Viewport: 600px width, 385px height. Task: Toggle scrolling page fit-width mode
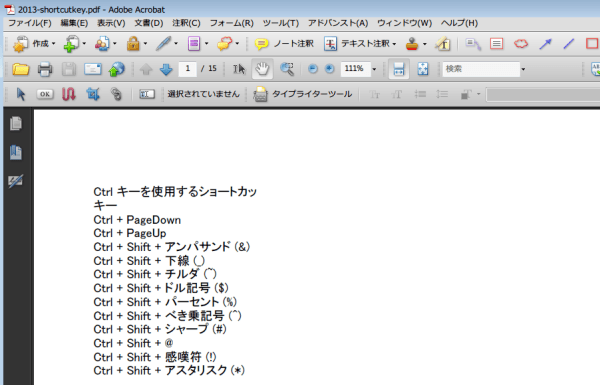click(399, 69)
